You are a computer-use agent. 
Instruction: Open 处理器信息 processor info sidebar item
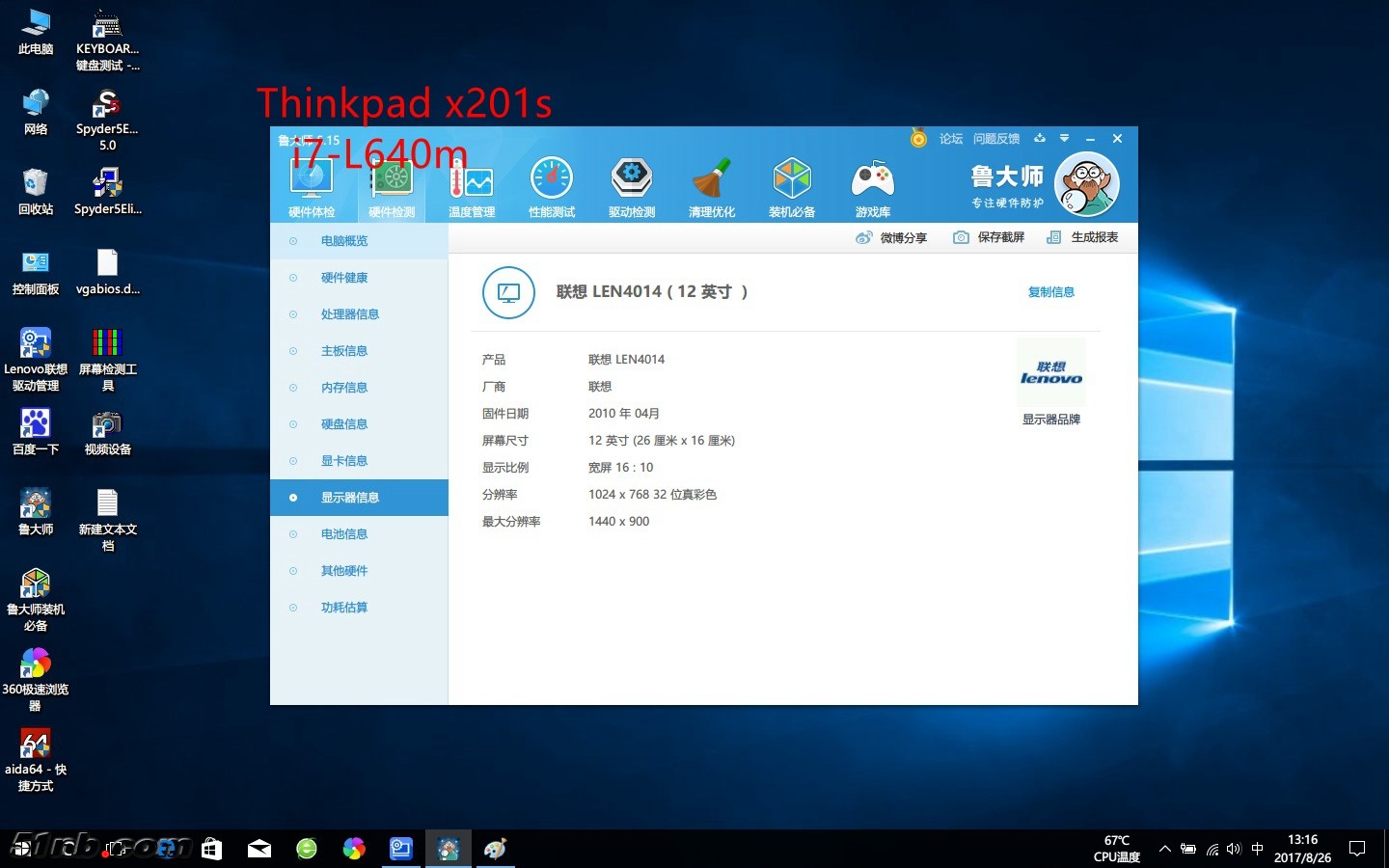(x=349, y=314)
